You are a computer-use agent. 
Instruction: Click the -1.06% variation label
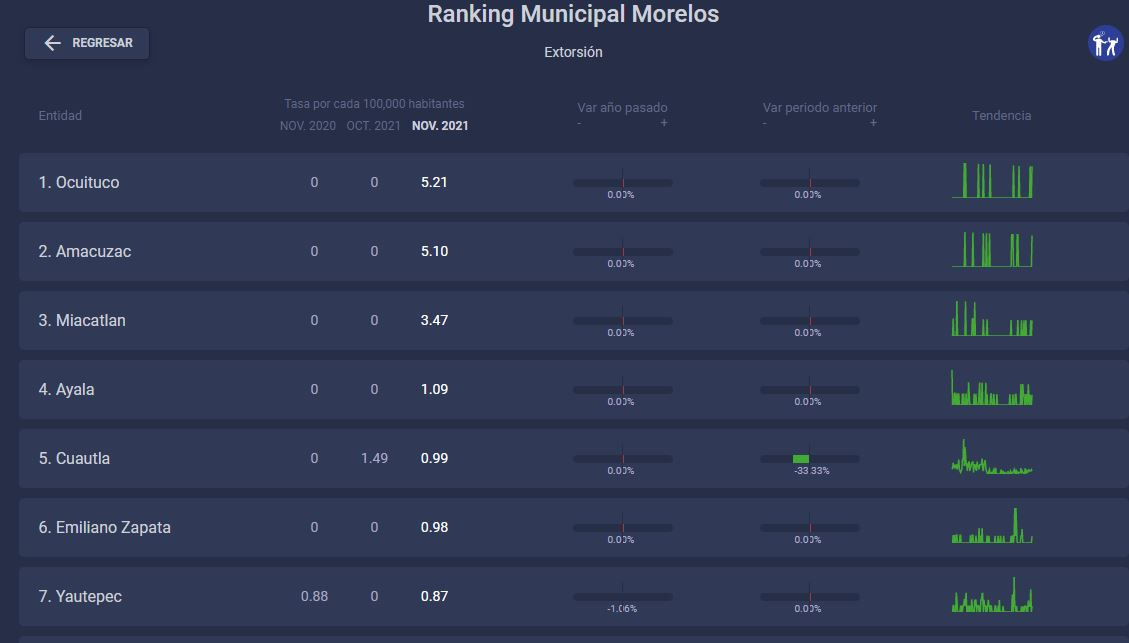622,609
